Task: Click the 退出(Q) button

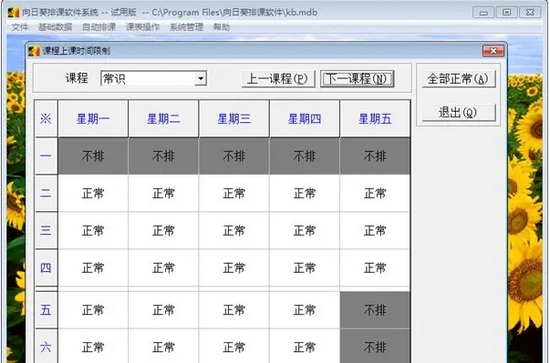Action: coord(458,112)
